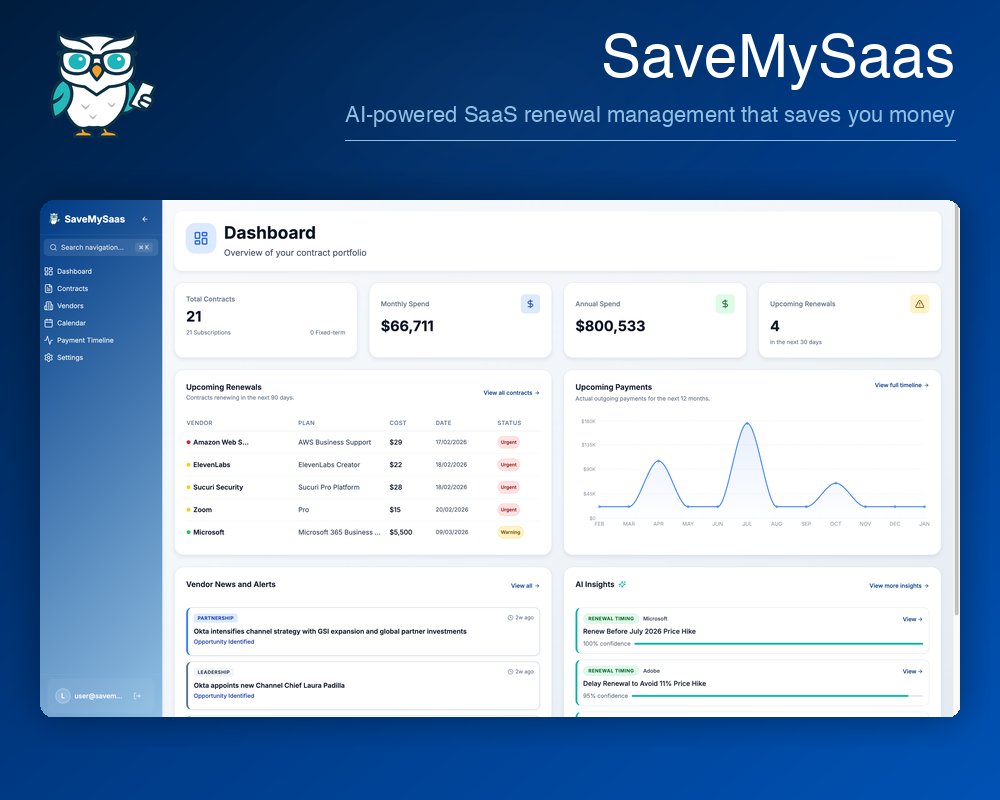Click the user avatar circle
The height and width of the screenshot is (800, 1000).
[62, 696]
